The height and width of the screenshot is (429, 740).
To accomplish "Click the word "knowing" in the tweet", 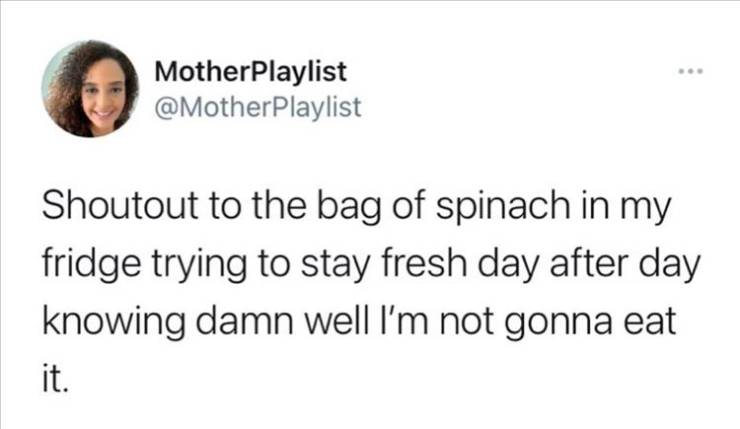I will (114, 324).
